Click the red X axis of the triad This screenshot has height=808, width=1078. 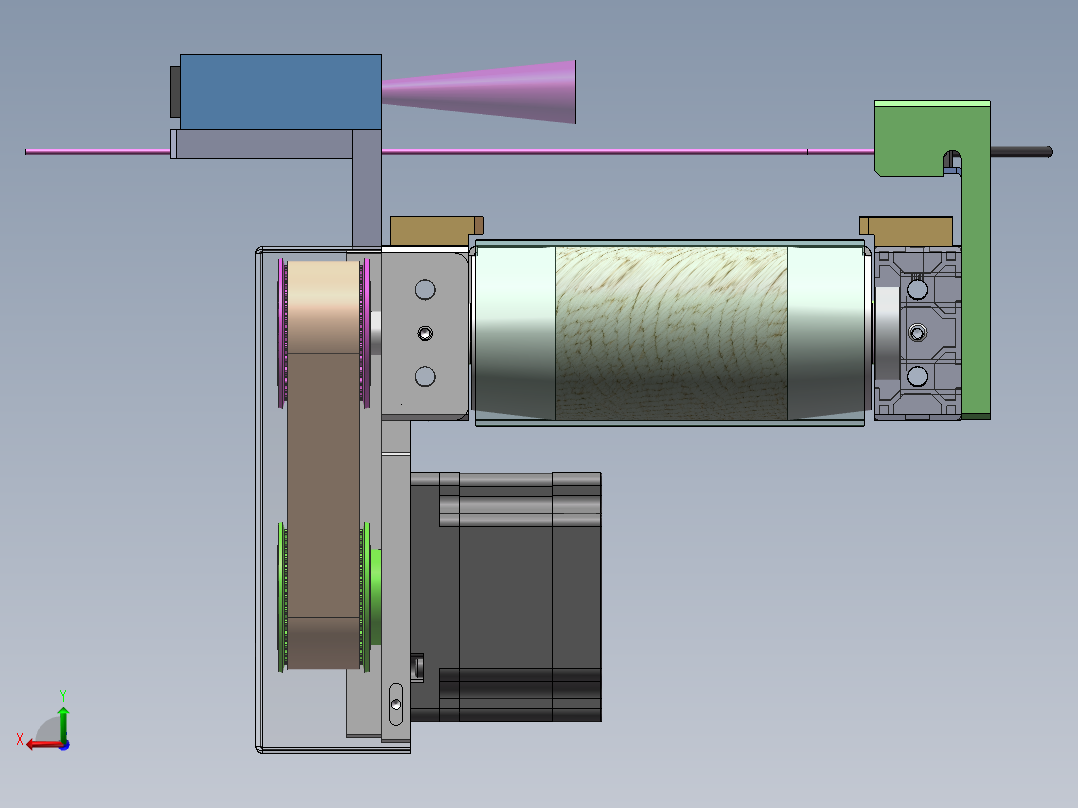pos(45,745)
